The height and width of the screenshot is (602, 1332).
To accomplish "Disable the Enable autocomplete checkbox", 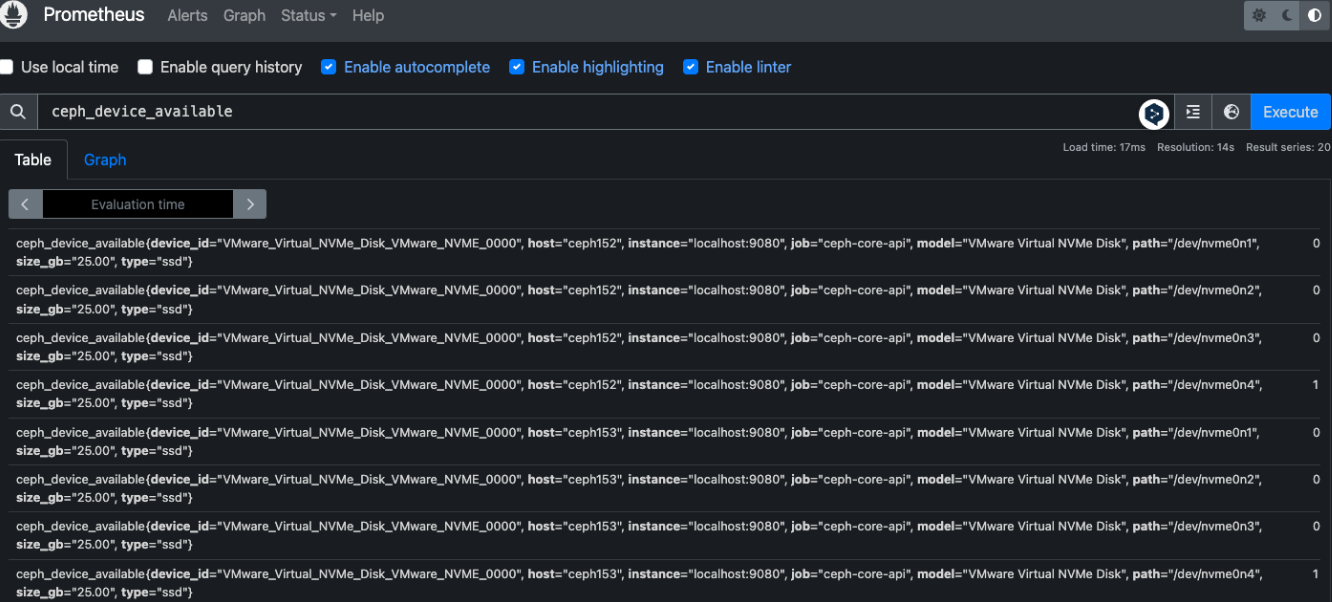I will [x=328, y=67].
